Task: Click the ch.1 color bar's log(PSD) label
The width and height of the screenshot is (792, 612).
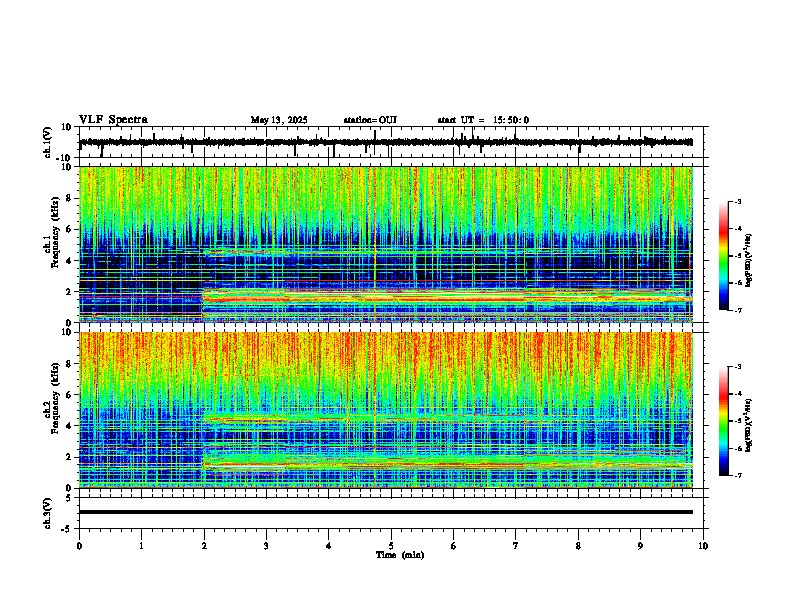Action: pyautogui.click(x=749, y=260)
